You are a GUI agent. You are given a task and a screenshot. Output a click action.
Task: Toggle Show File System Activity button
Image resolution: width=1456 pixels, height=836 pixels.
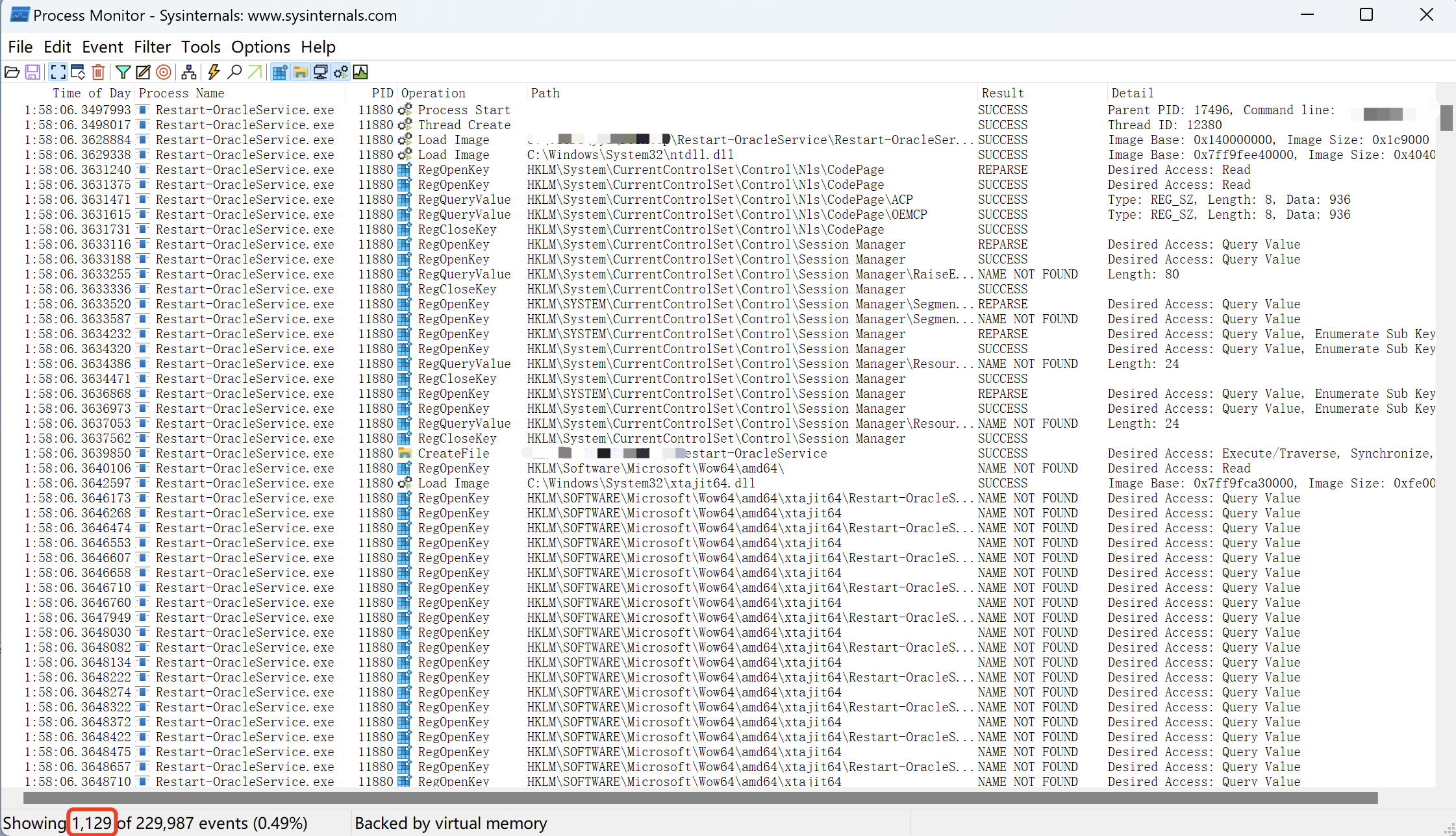[x=300, y=72]
